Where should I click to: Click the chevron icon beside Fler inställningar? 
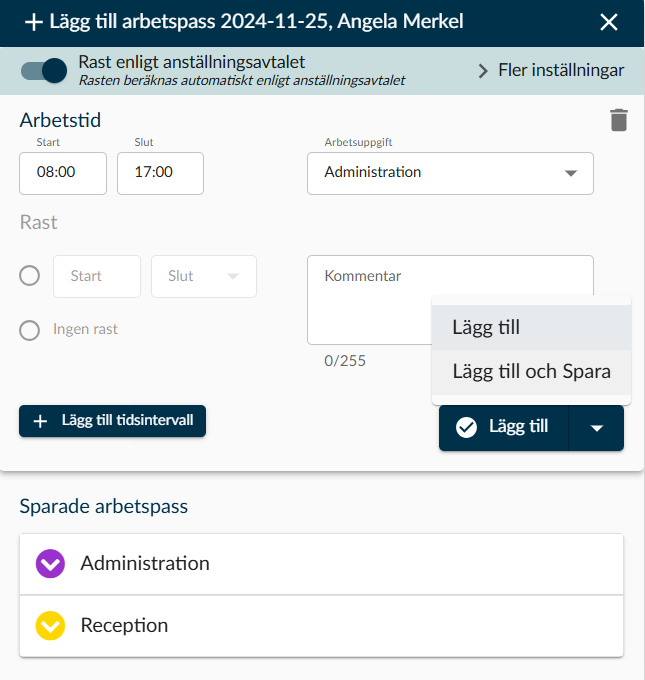[483, 71]
